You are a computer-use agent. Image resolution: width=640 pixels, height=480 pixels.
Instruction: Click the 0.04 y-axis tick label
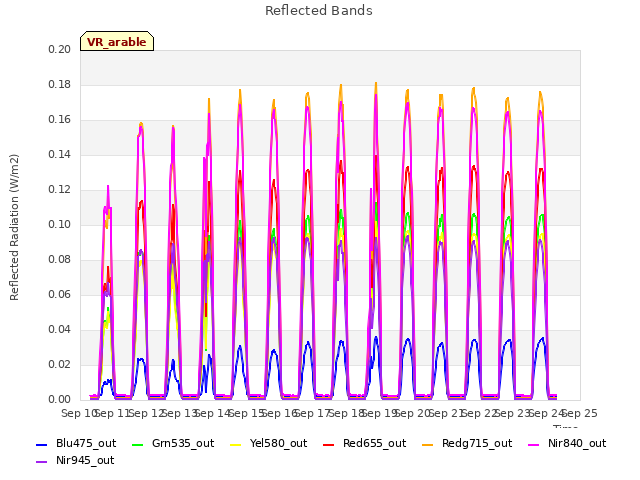(60, 330)
